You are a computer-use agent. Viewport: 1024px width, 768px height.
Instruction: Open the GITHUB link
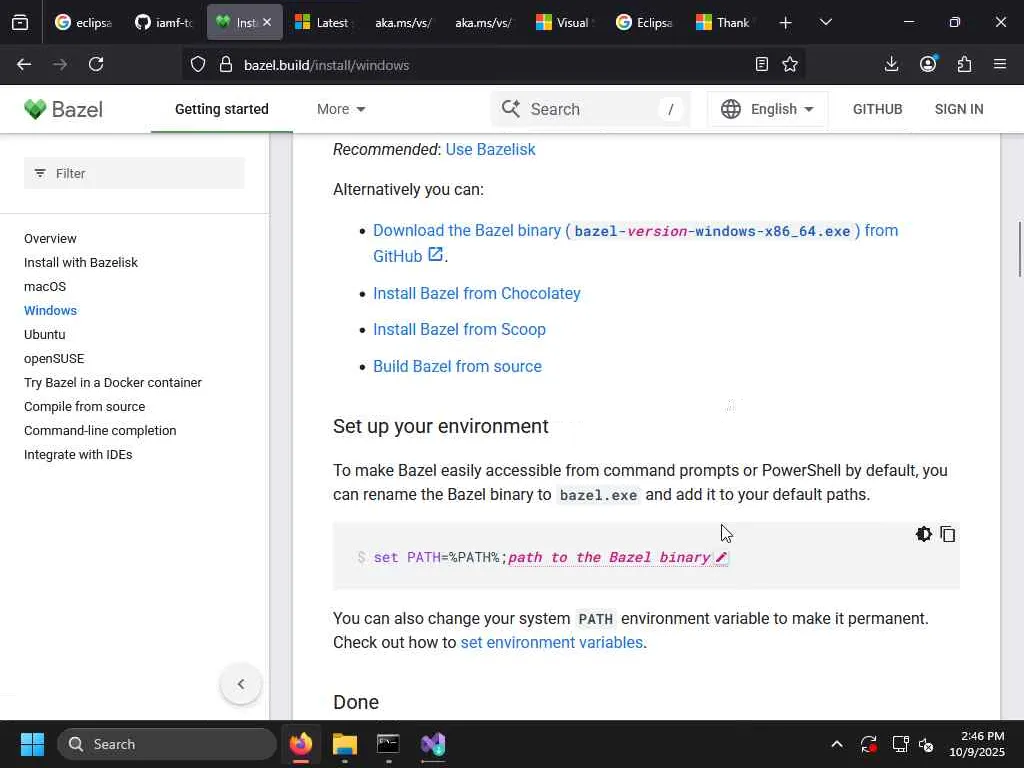tap(877, 109)
